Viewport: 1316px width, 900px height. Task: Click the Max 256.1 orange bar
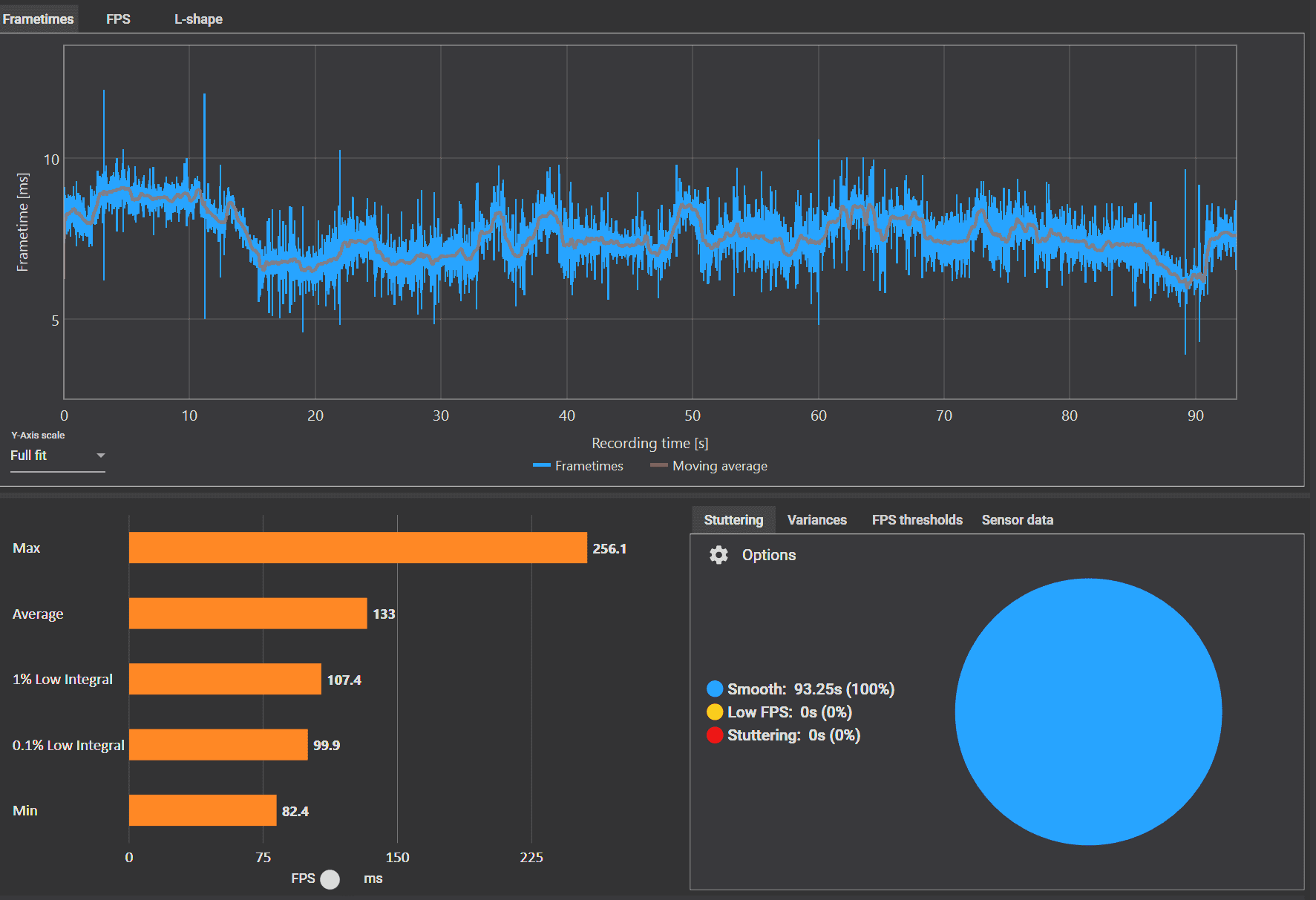[358, 548]
